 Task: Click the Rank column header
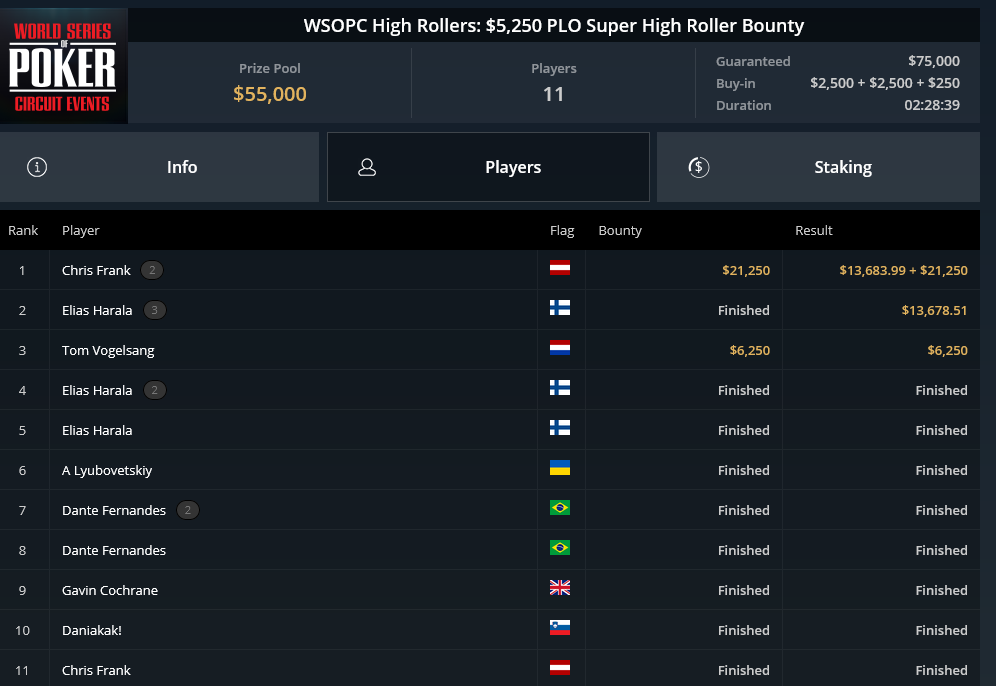coord(23,231)
